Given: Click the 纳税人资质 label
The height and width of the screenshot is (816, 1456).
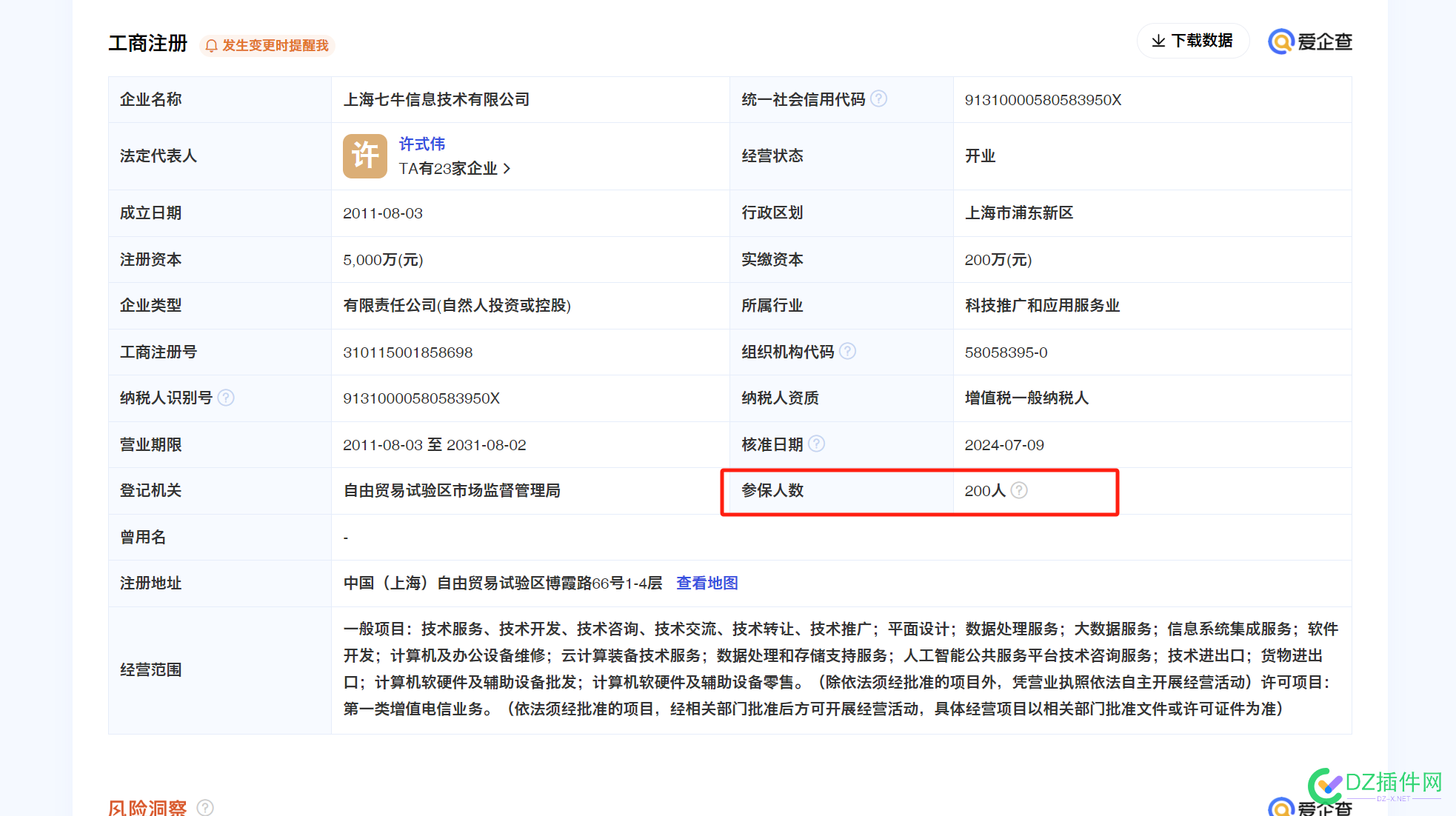Looking at the screenshot, I should point(780,398).
